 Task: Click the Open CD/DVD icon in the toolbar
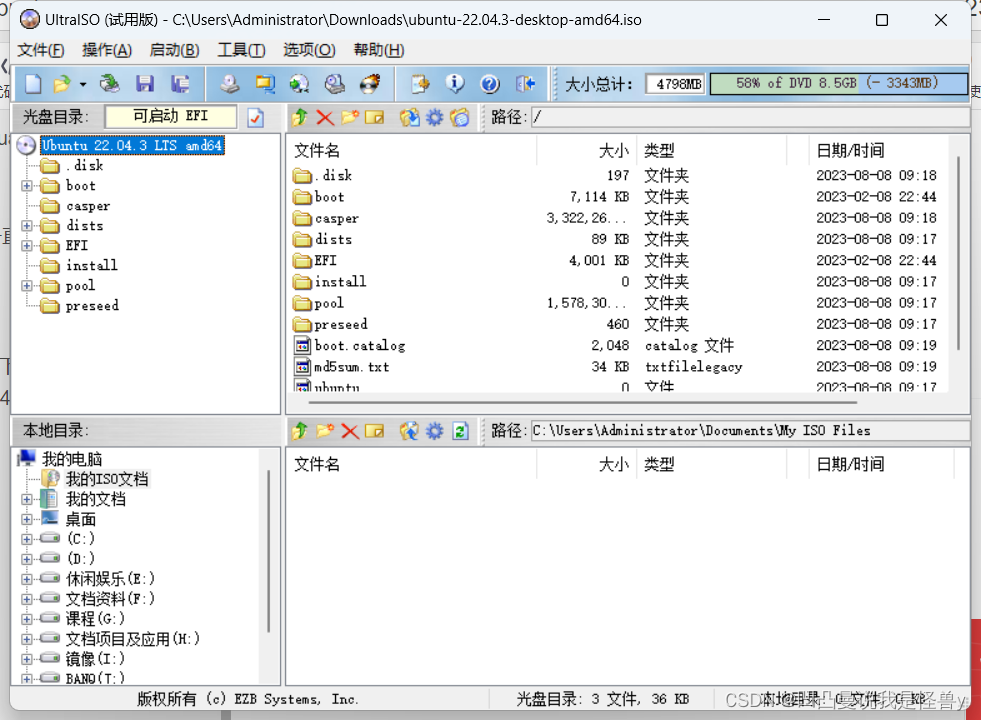(x=109, y=84)
